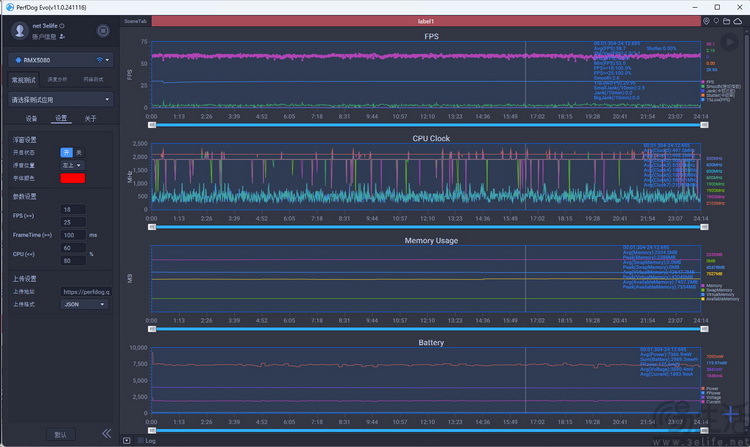Click the FPS chart left range handle
750x447 pixels.
(152, 125)
